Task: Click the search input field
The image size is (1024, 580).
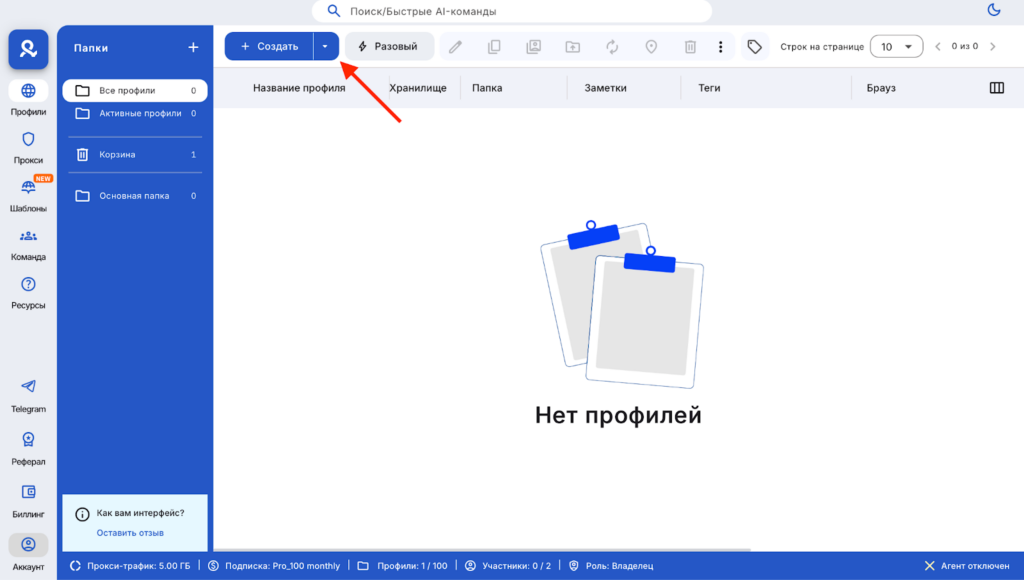Action: pyautogui.click(x=512, y=11)
